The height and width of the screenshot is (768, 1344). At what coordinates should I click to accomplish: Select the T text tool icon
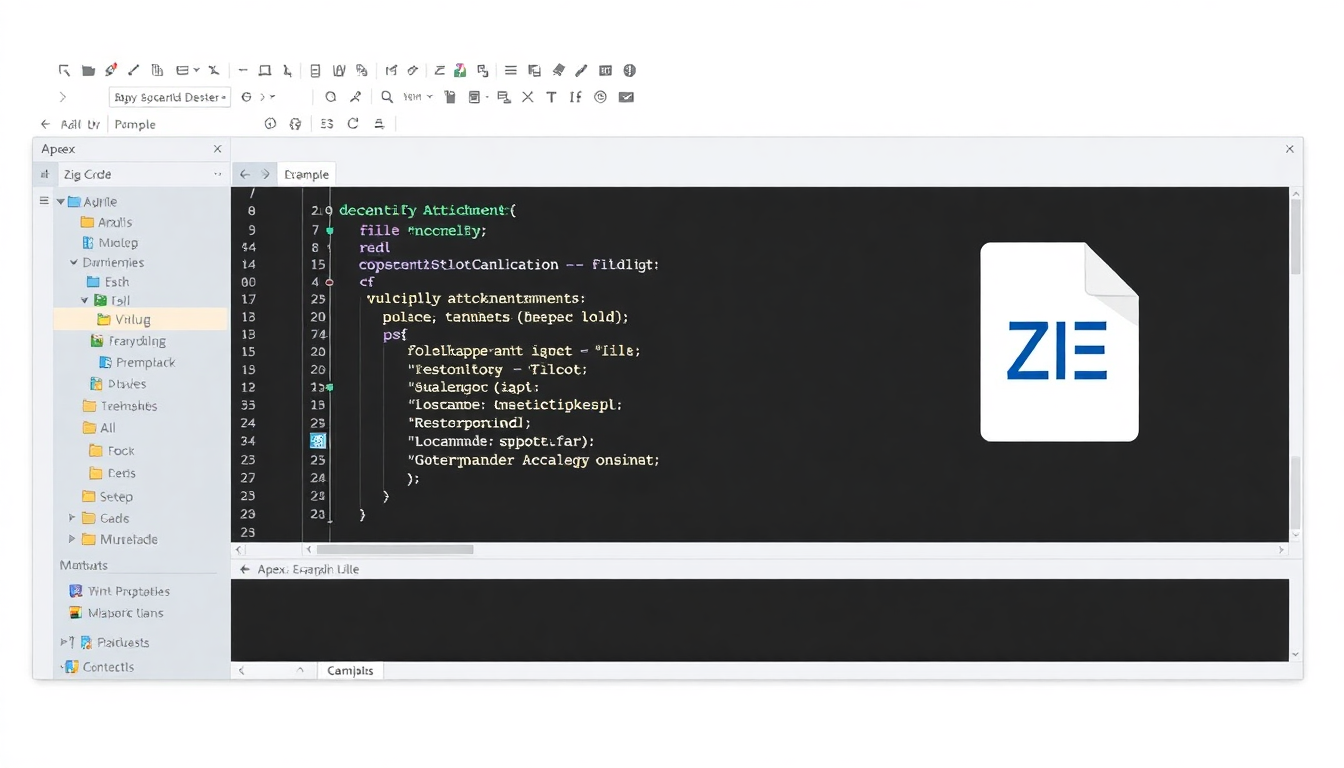coord(551,97)
